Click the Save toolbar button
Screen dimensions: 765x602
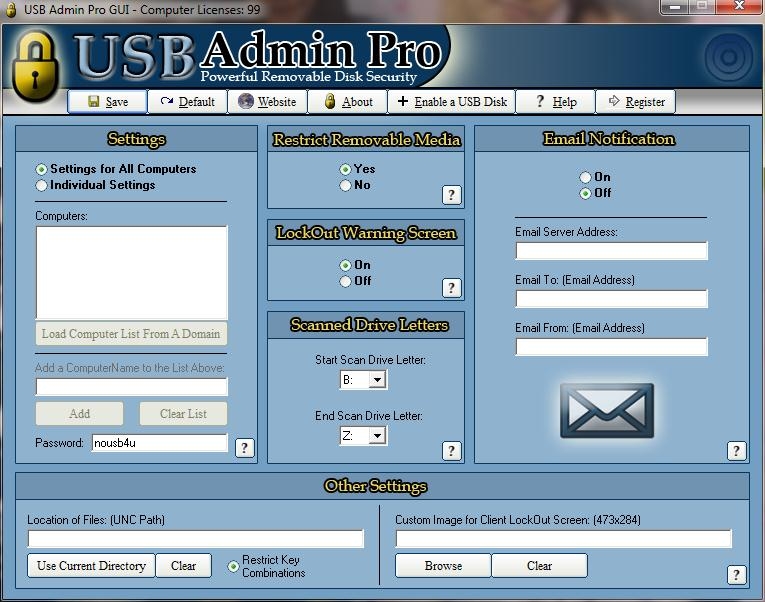pyautogui.click(x=107, y=101)
